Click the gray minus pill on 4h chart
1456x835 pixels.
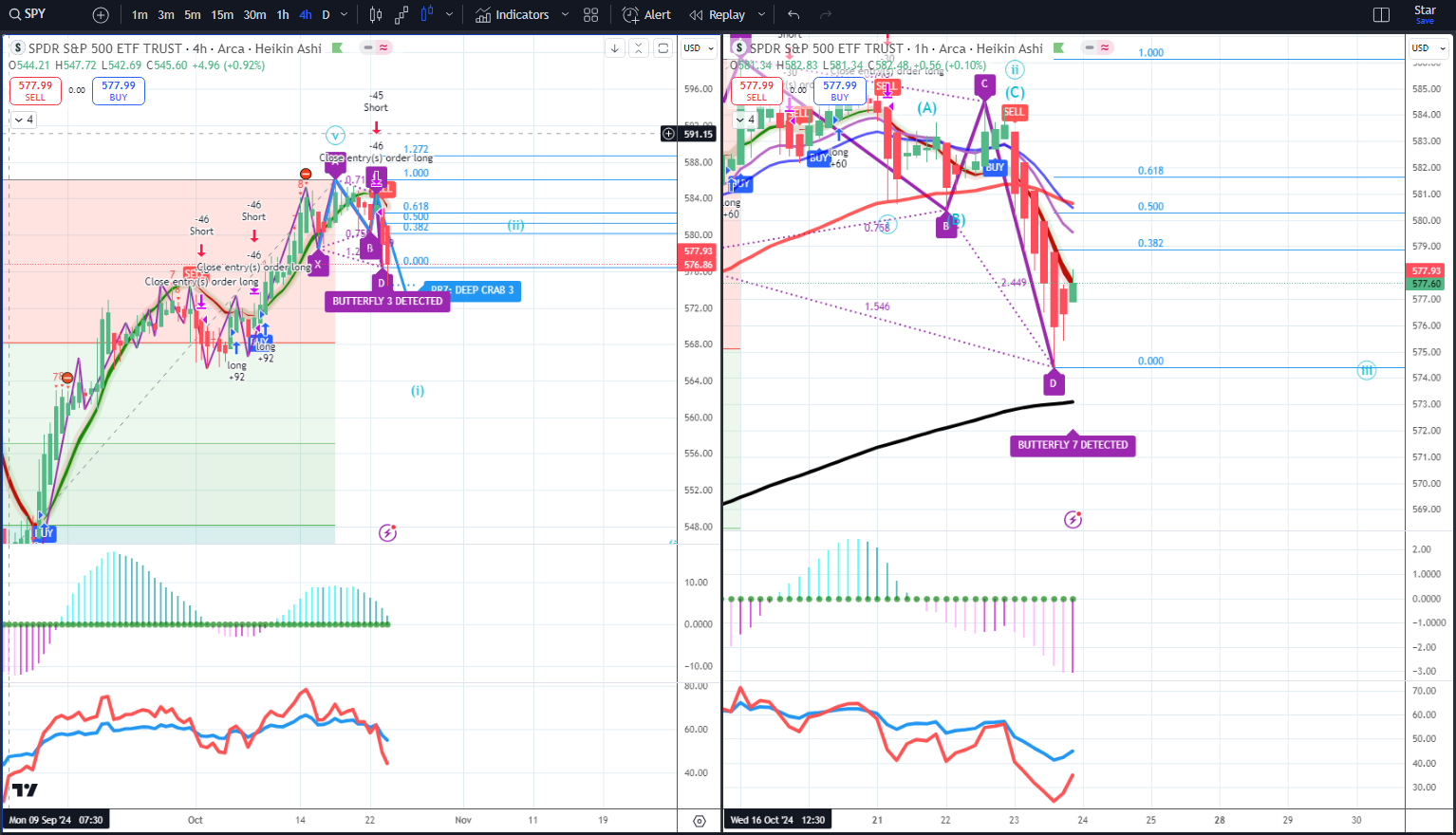pos(368,47)
